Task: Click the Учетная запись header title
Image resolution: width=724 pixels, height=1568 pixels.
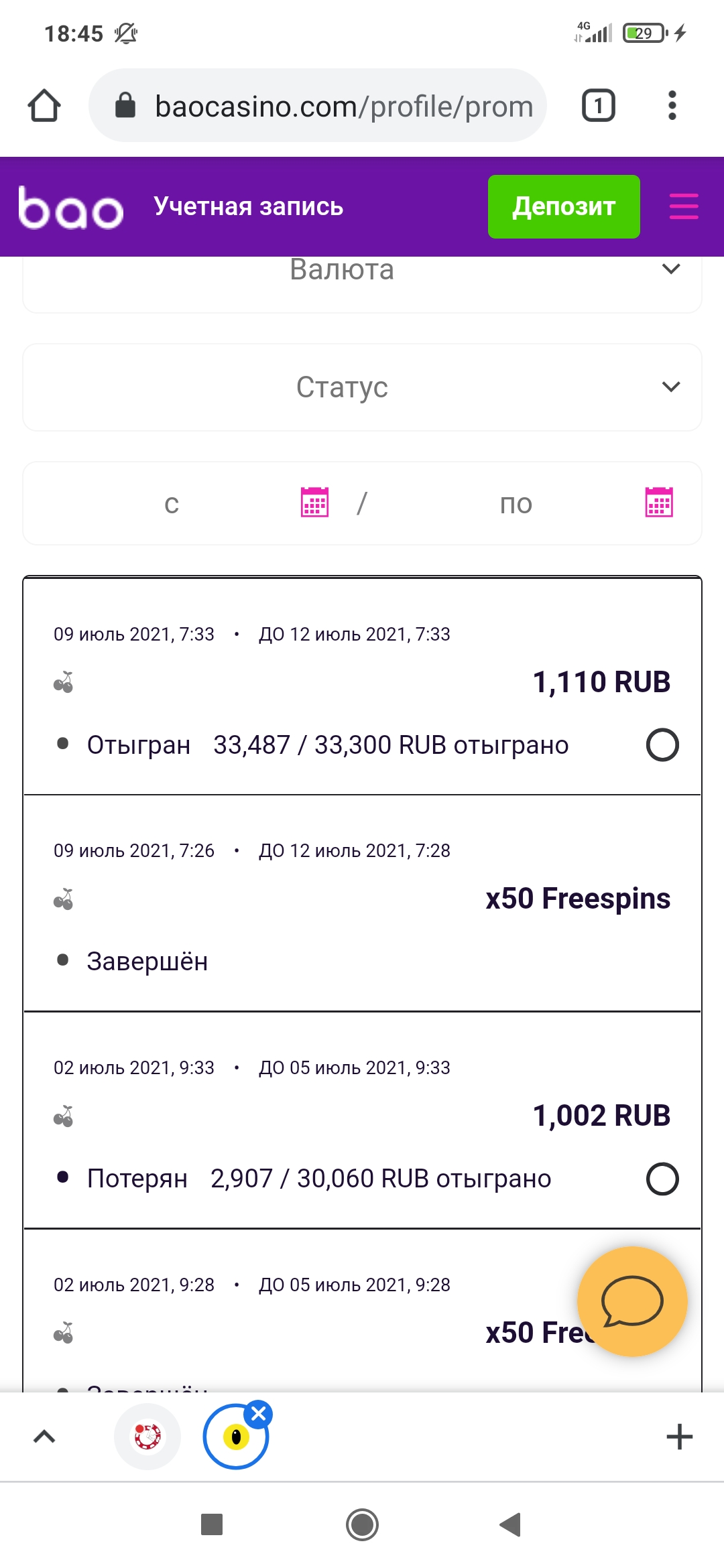Action: pyautogui.click(x=248, y=206)
